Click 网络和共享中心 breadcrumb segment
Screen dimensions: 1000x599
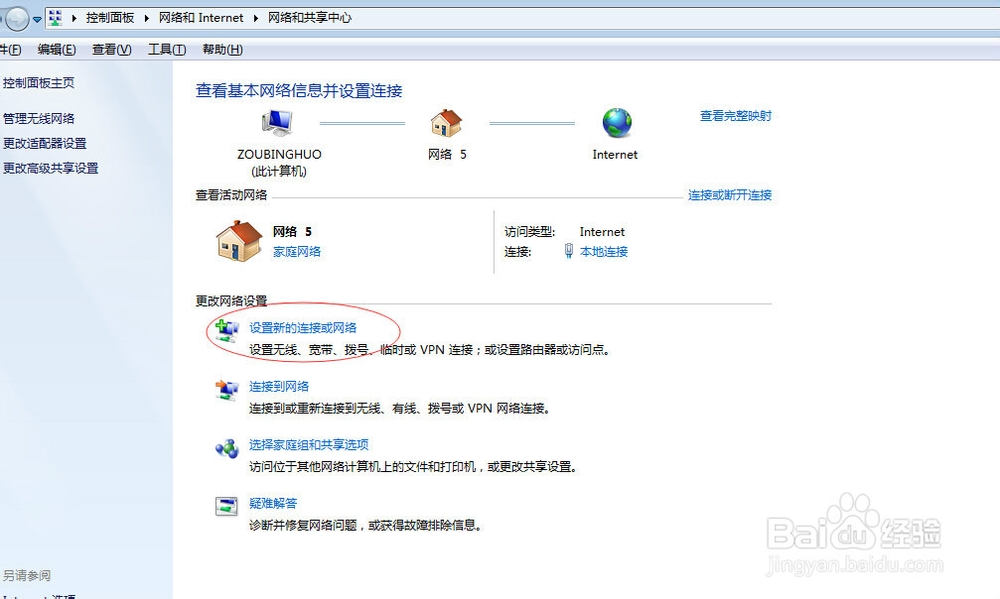(309, 18)
